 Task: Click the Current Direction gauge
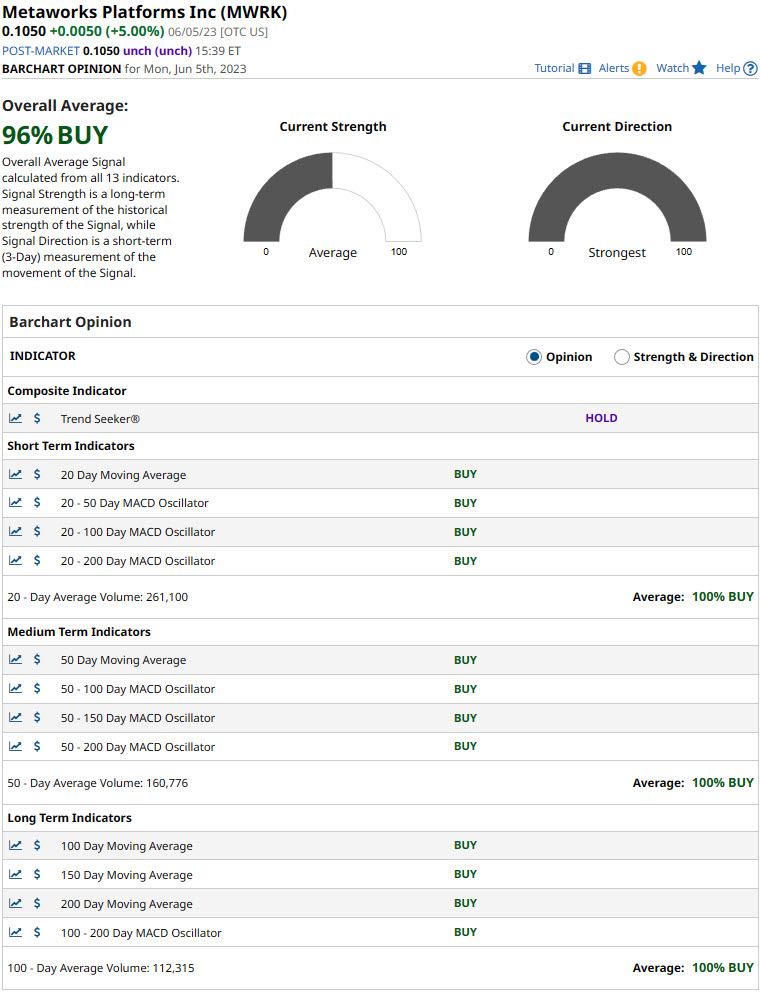coord(617,200)
